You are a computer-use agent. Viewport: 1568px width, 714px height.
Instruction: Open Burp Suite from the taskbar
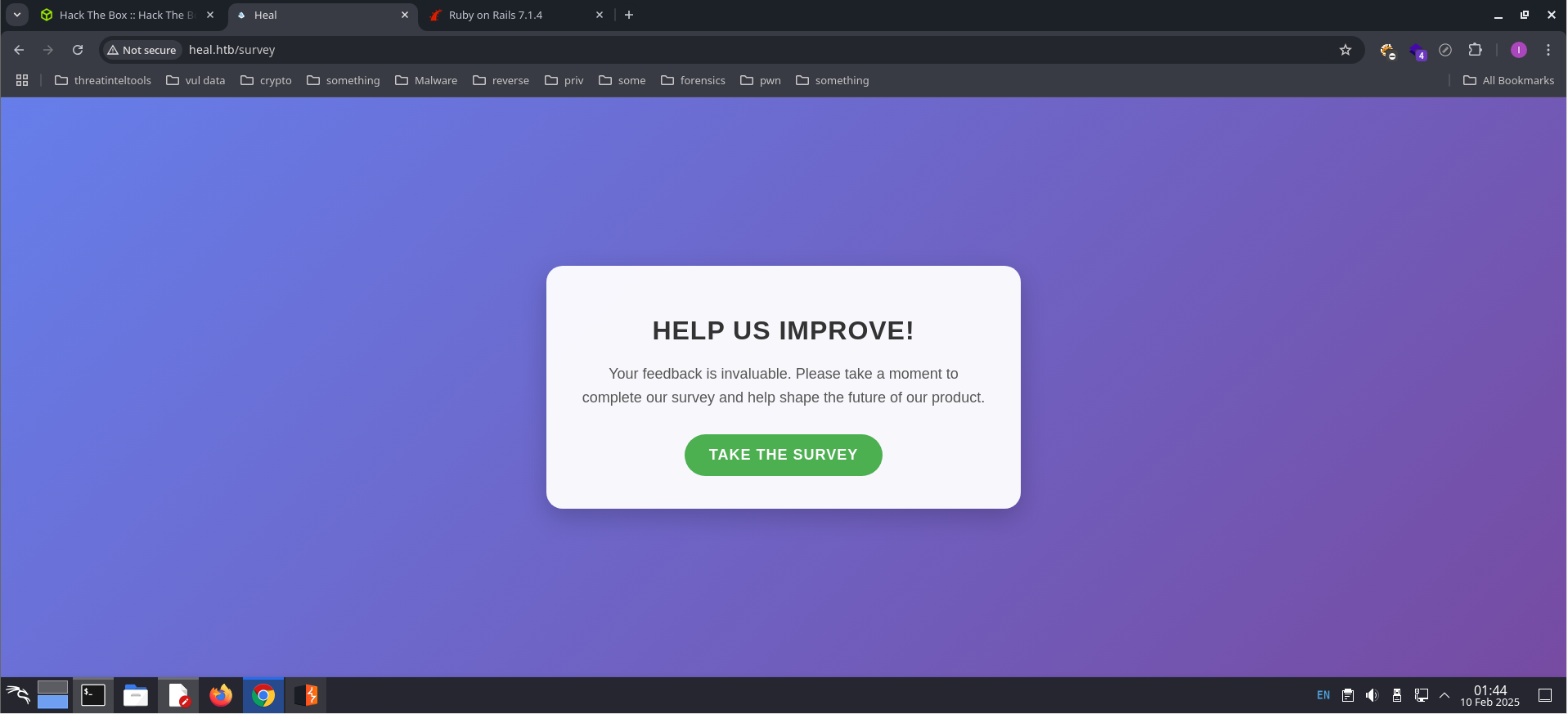click(x=306, y=695)
